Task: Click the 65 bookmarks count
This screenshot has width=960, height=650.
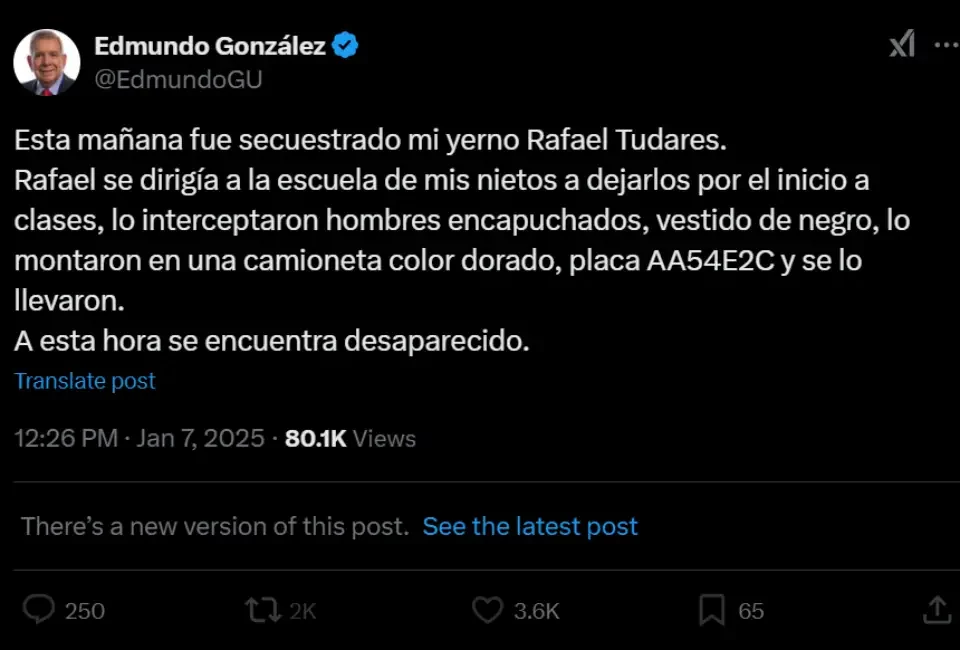Action: (x=751, y=610)
